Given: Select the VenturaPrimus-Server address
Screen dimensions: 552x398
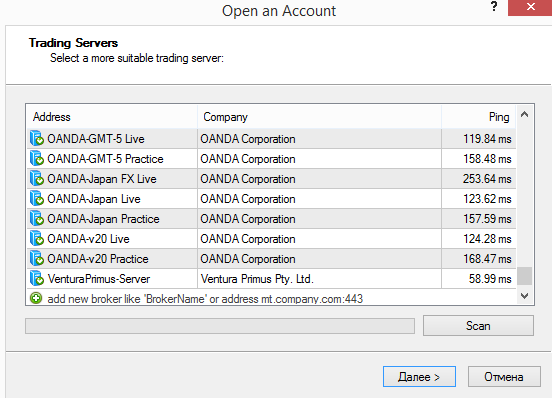Looking at the screenshot, I should coord(99,279).
